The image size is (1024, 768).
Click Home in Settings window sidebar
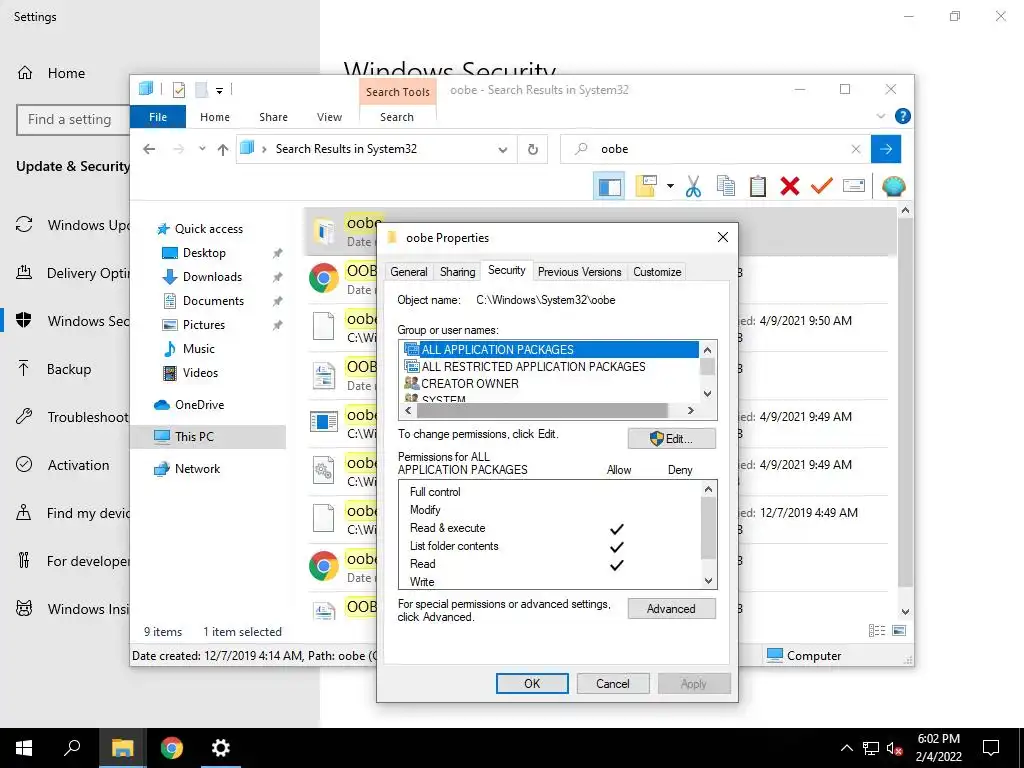tap(66, 73)
